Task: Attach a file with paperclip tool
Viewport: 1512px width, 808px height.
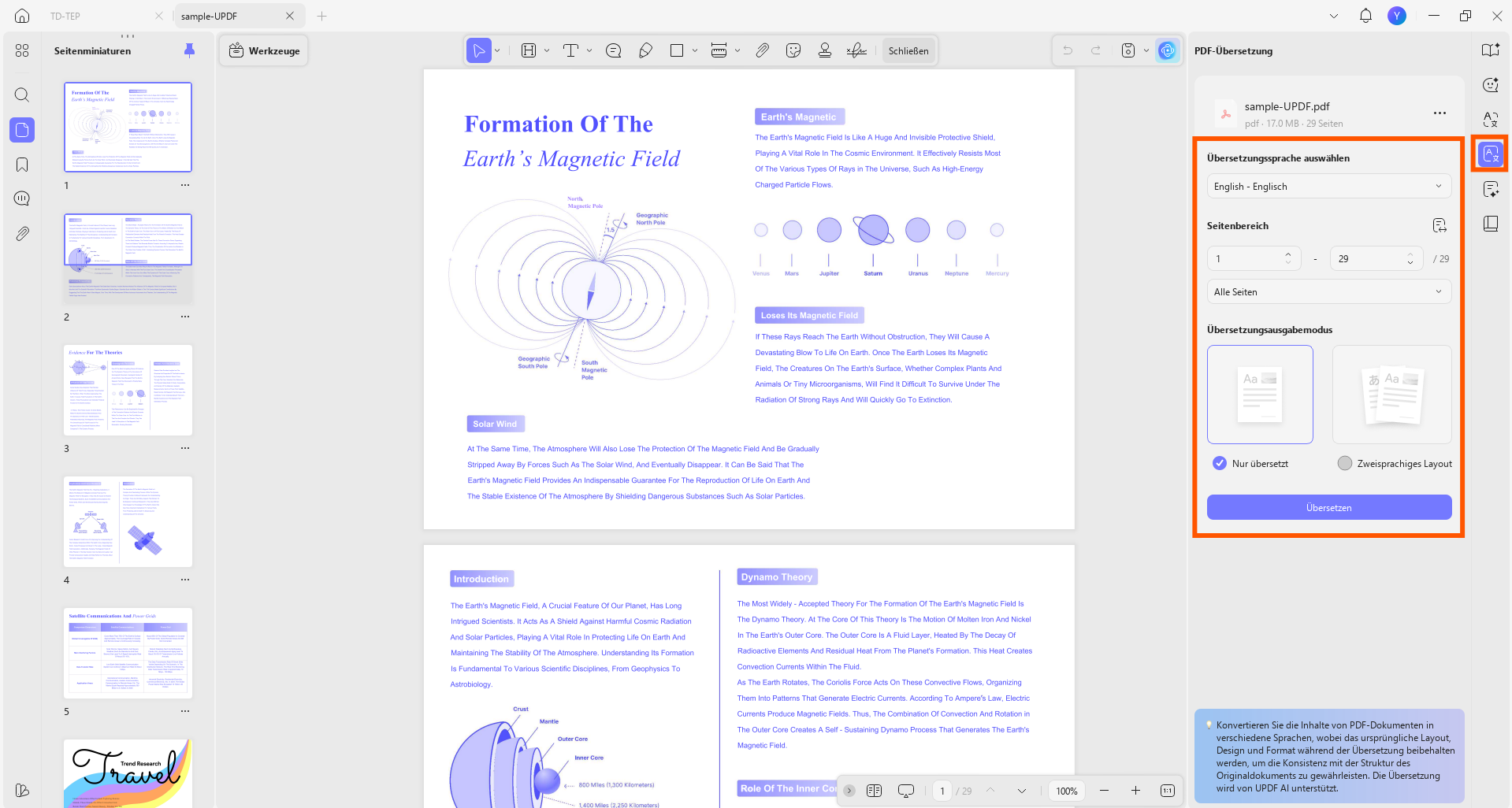Action: (762, 50)
